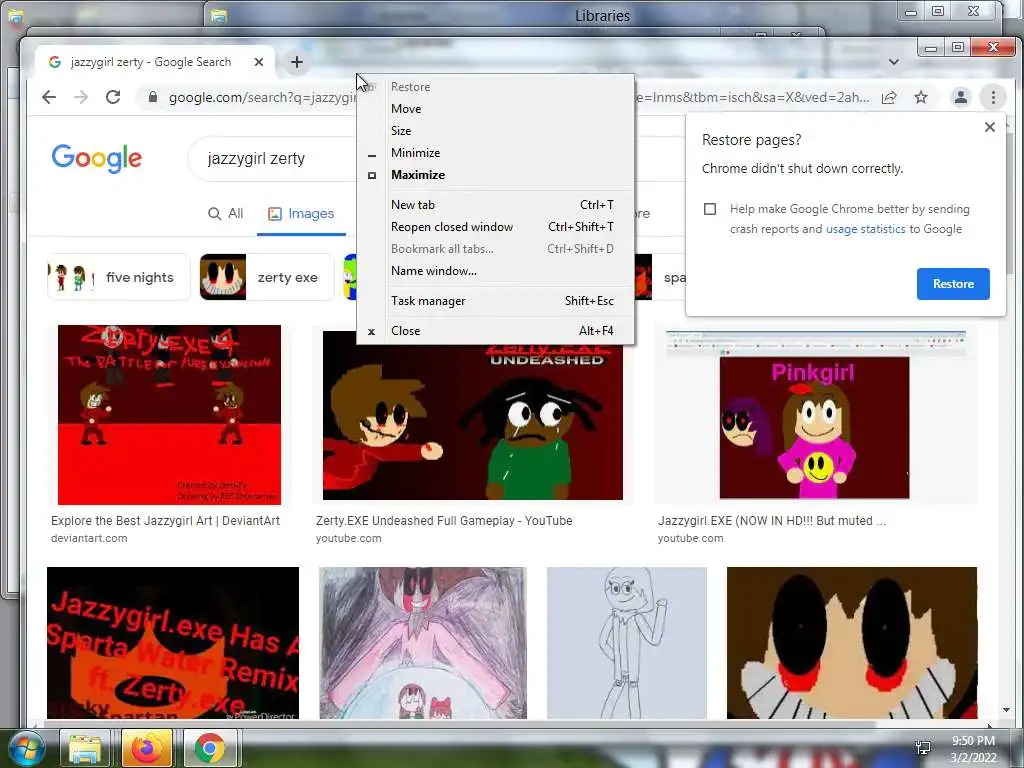Viewport: 1024px width, 768px height.
Task: Open Zerty.EXE Undeashed Full Gameplay link
Action: click(444, 521)
